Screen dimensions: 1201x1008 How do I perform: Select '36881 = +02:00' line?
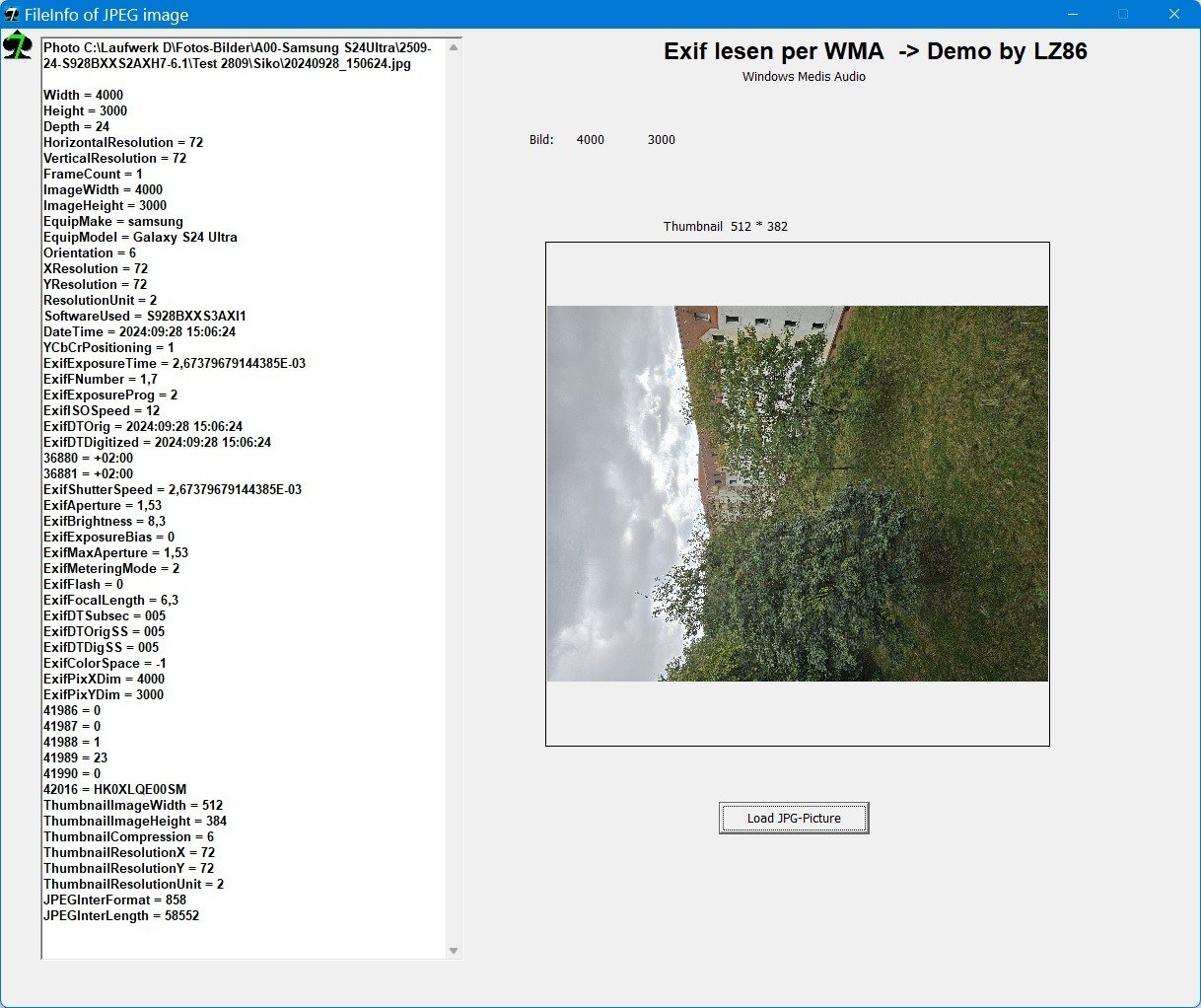point(89,473)
